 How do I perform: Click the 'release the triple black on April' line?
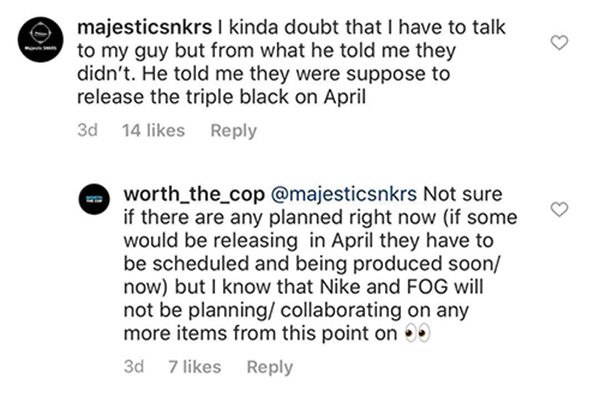(222, 97)
